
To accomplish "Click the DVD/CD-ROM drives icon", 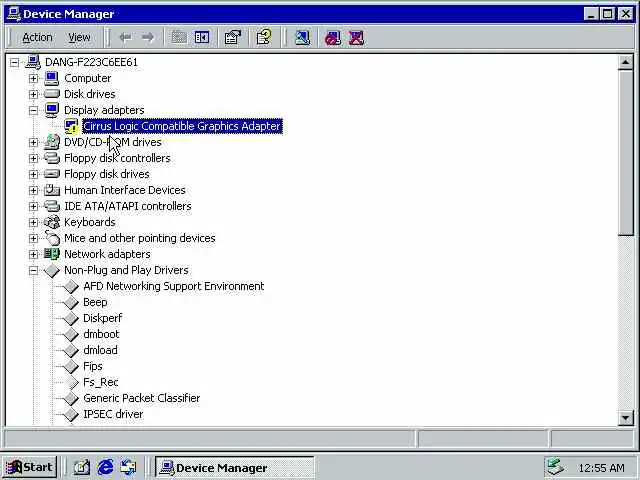I will point(52,142).
